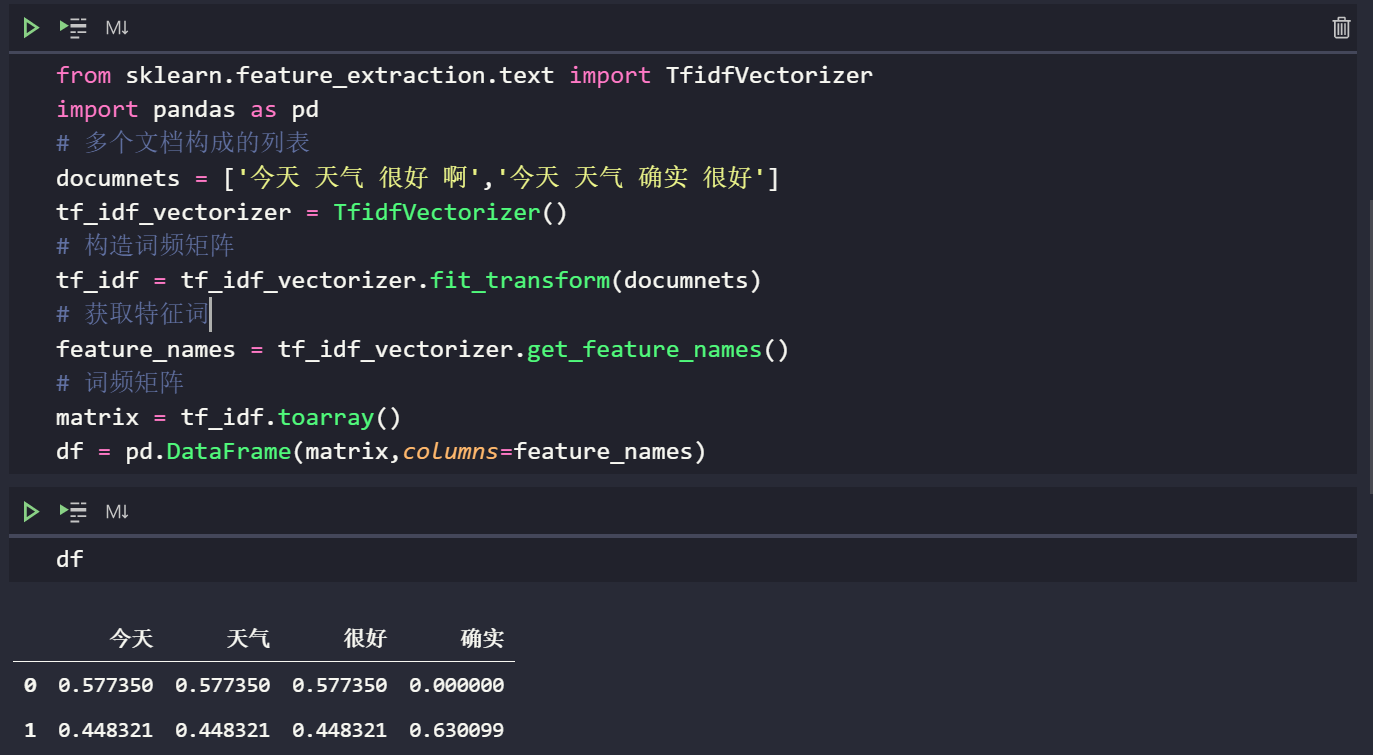Convert the first cell to Markdown via M↓ icon
The width and height of the screenshot is (1373, 755).
[116, 27]
